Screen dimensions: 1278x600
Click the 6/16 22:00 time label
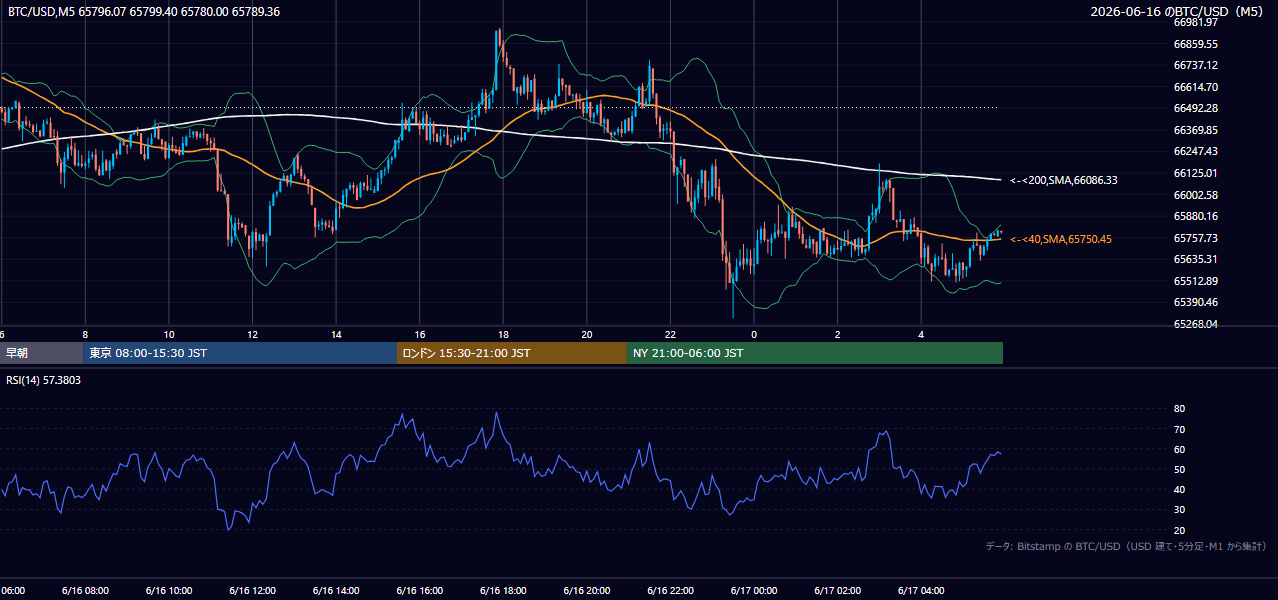(670, 591)
